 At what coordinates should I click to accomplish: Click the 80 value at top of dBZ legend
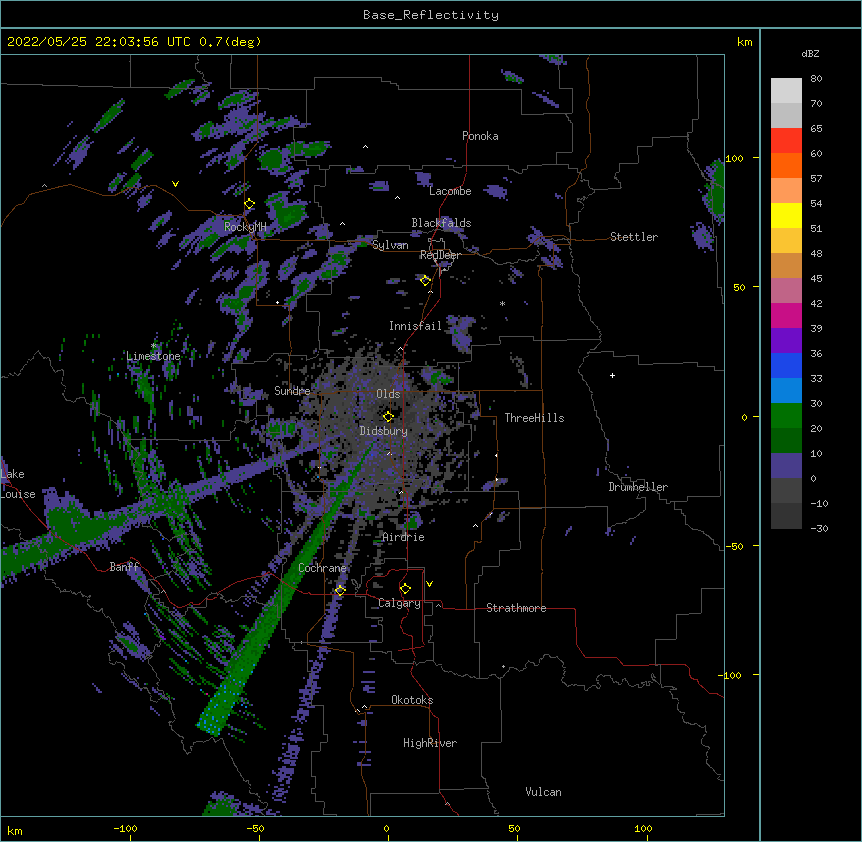[816, 79]
